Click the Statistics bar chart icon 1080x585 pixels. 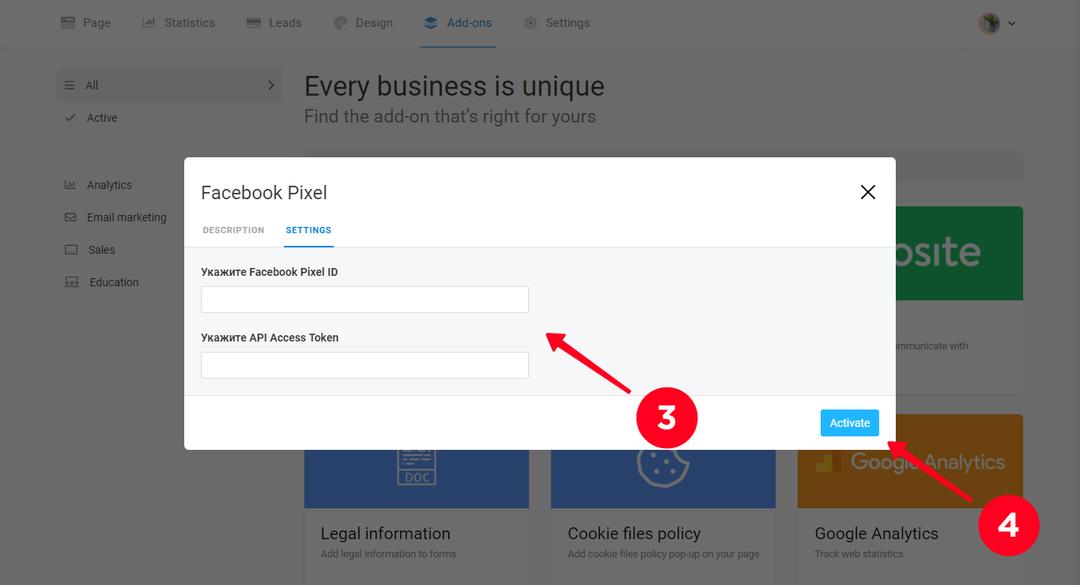pos(148,23)
